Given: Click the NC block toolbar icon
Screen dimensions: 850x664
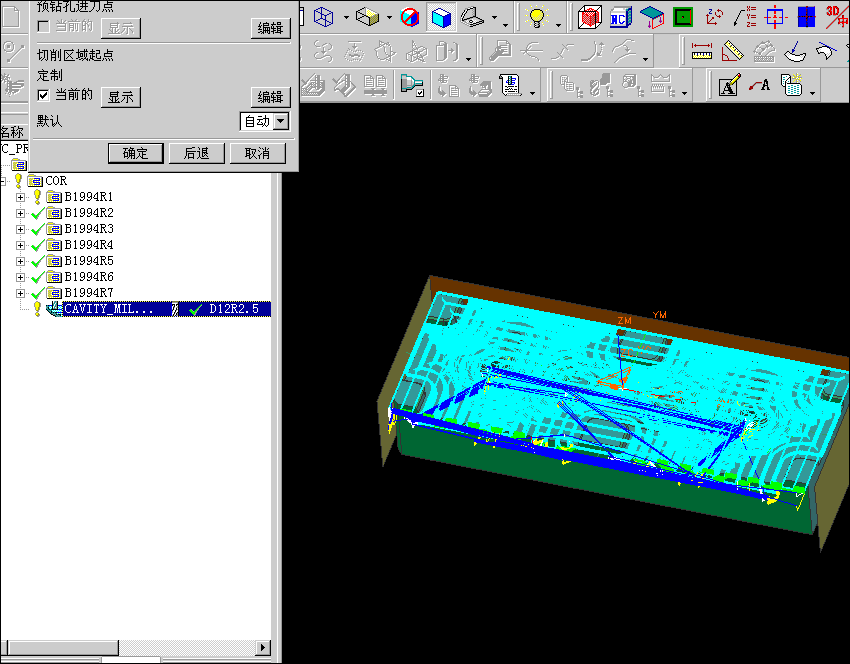Looking at the screenshot, I should pos(619,17).
